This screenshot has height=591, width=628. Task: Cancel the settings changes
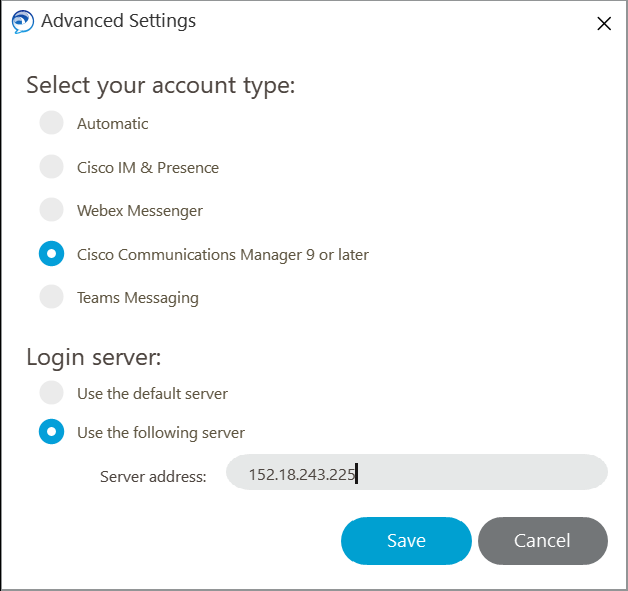[x=543, y=541]
